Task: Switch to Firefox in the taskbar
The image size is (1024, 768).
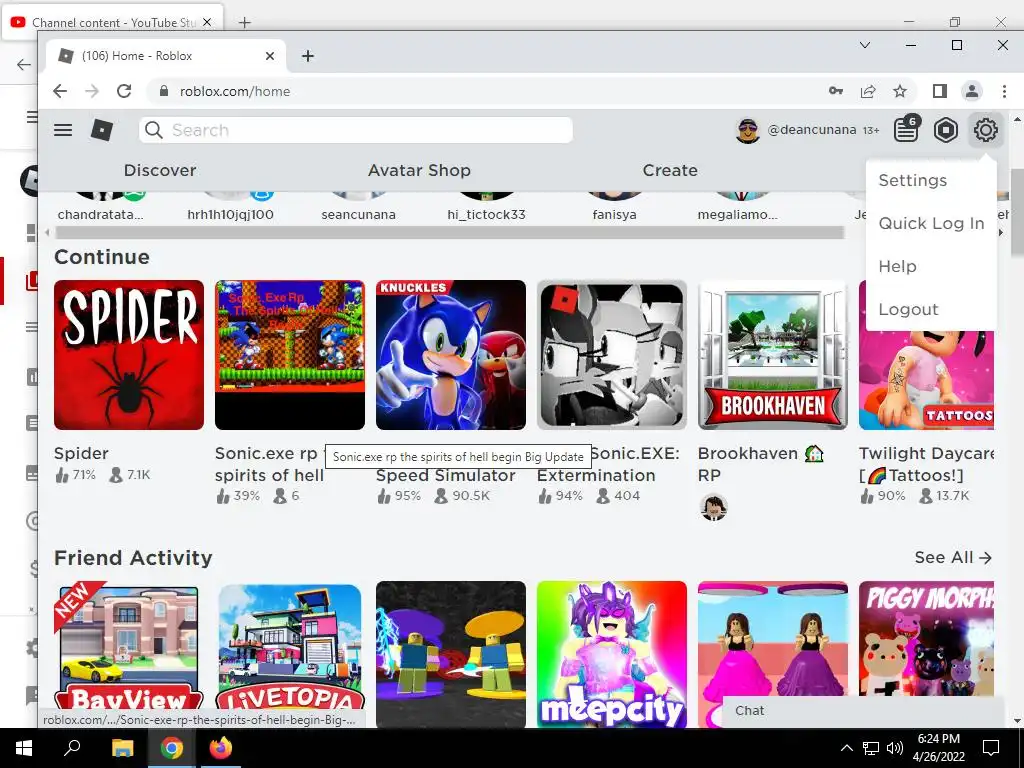Action: coord(221,748)
